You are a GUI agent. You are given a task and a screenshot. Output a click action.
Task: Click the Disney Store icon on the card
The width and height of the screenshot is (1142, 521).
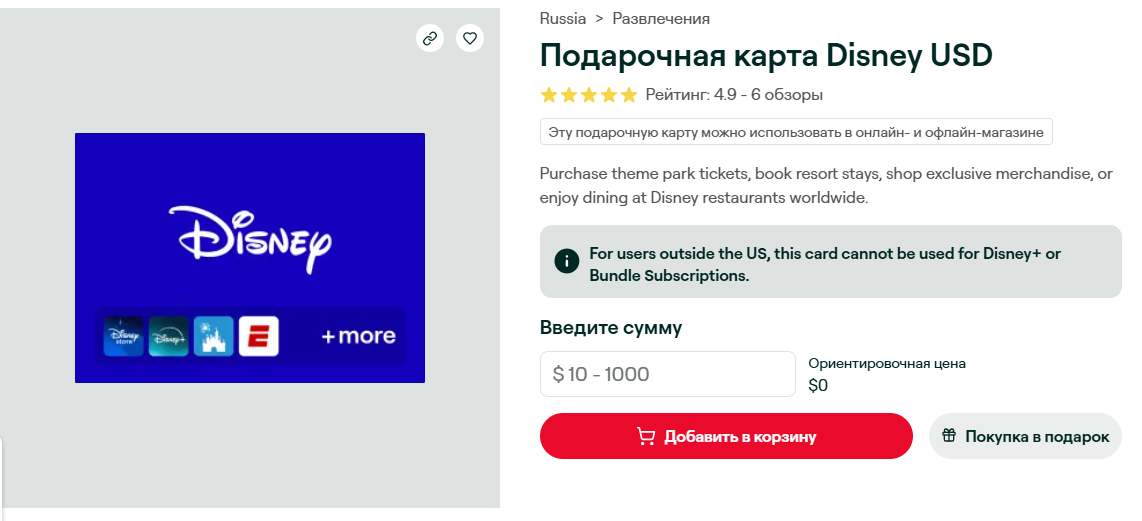point(124,337)
